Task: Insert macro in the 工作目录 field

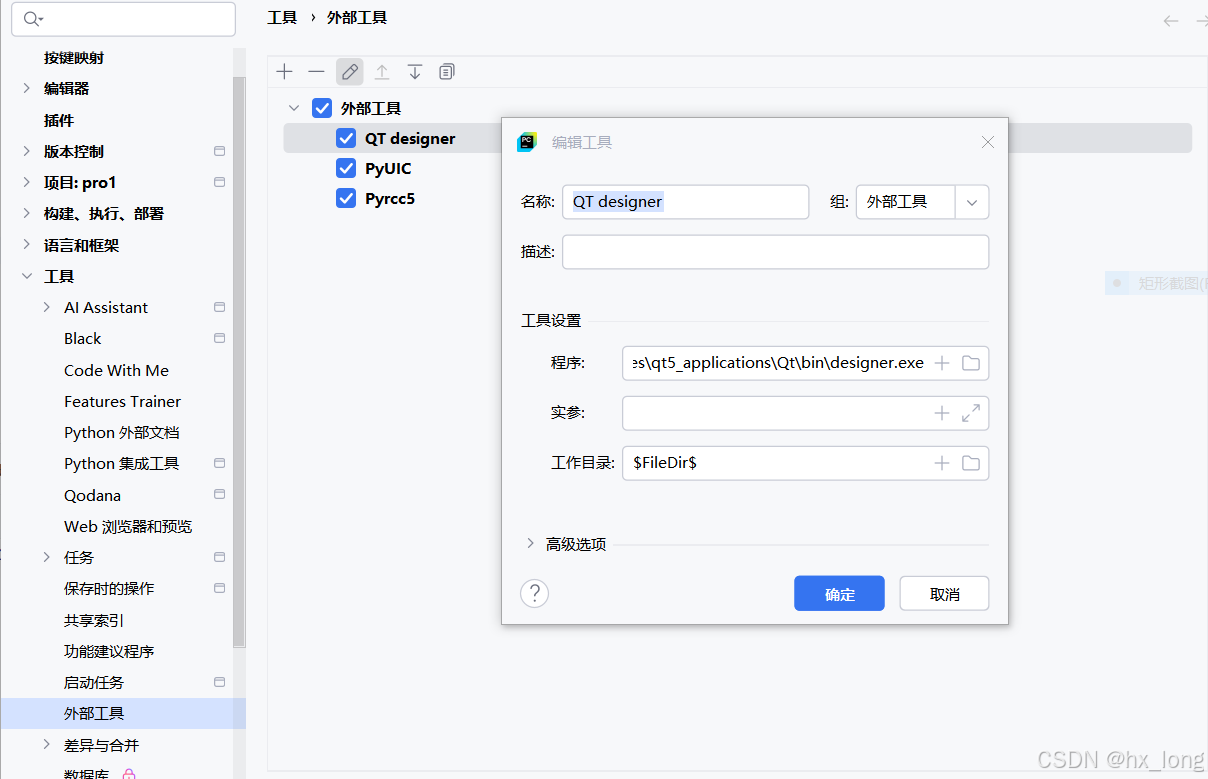Action: pyautogui.click(x=941, y=463)
